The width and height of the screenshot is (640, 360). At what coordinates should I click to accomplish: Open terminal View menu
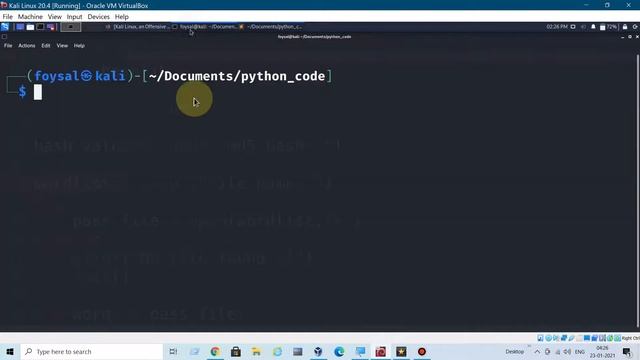point(62,46)
